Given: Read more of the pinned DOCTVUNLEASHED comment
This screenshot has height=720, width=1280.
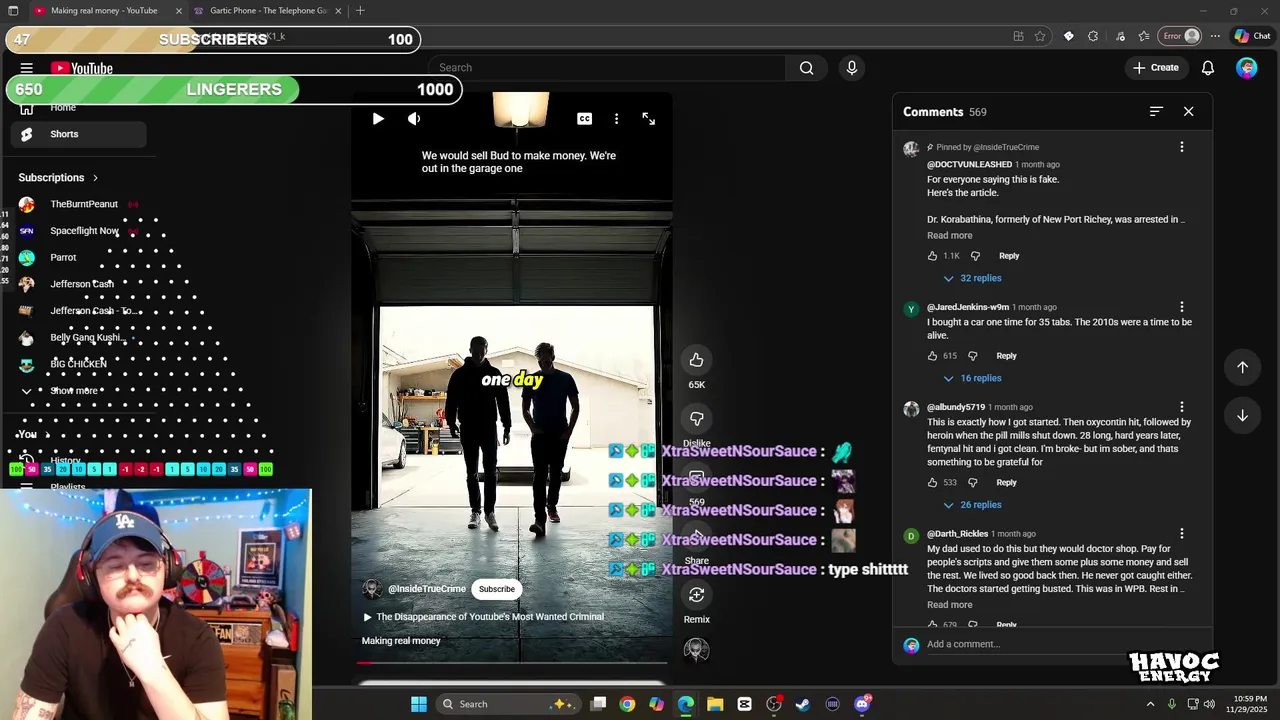Looking at the screenshot, I should 949,236.
